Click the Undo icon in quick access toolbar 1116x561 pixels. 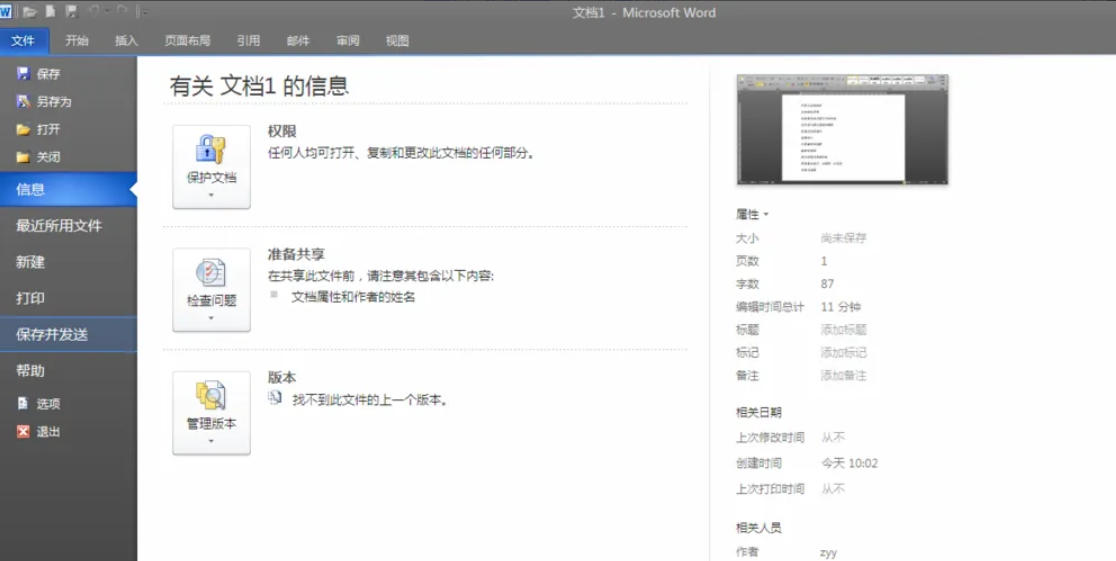(x=94, y=11)
